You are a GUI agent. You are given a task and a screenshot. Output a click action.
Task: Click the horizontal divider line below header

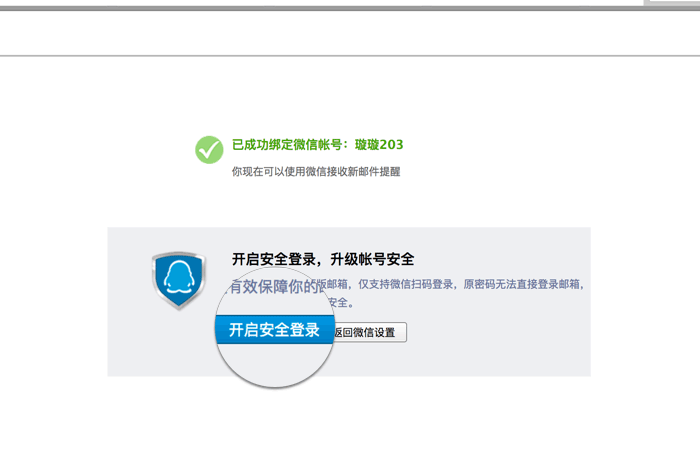(x=350, y=56)
